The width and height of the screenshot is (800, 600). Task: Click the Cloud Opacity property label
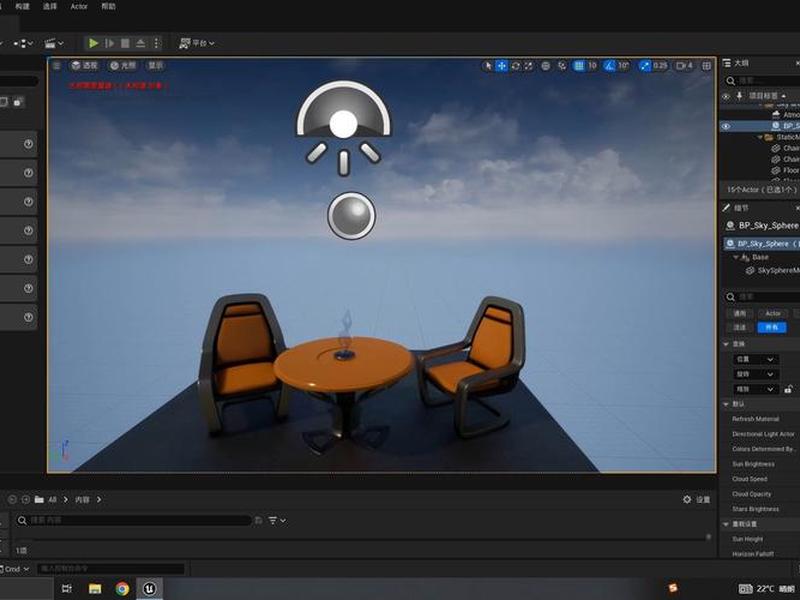click(x=752, y=494)
